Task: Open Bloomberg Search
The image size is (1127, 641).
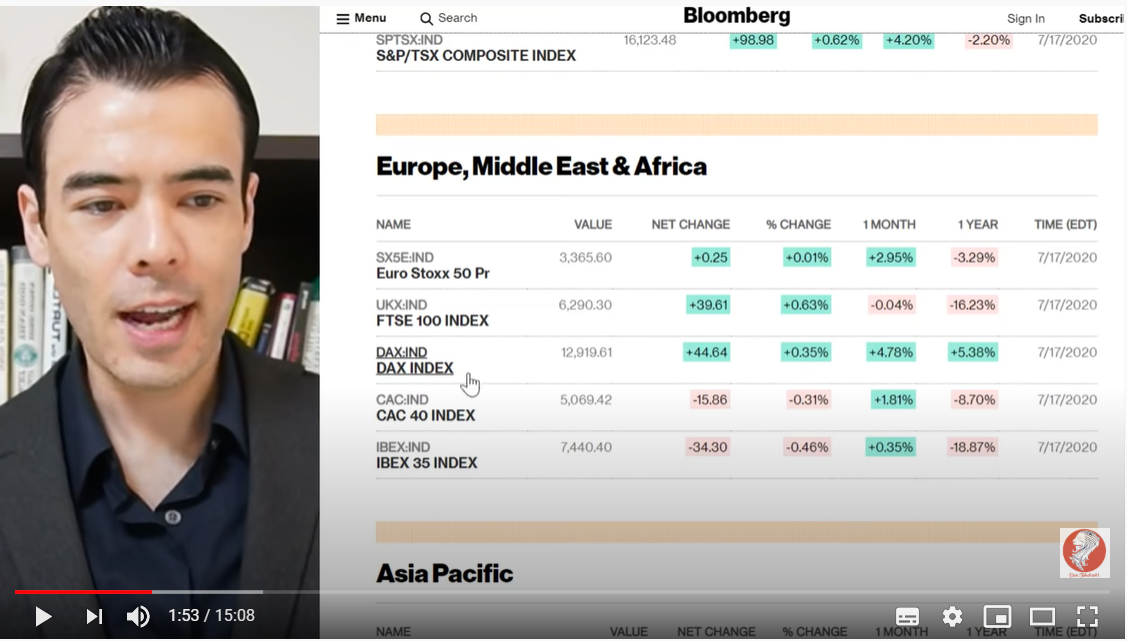Action: coord(448,18)
